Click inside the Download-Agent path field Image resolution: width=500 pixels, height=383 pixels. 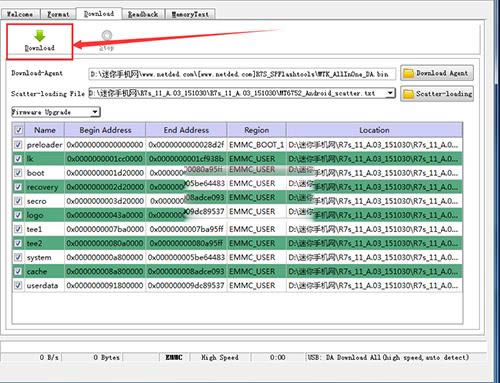click(x=242, y=74)
